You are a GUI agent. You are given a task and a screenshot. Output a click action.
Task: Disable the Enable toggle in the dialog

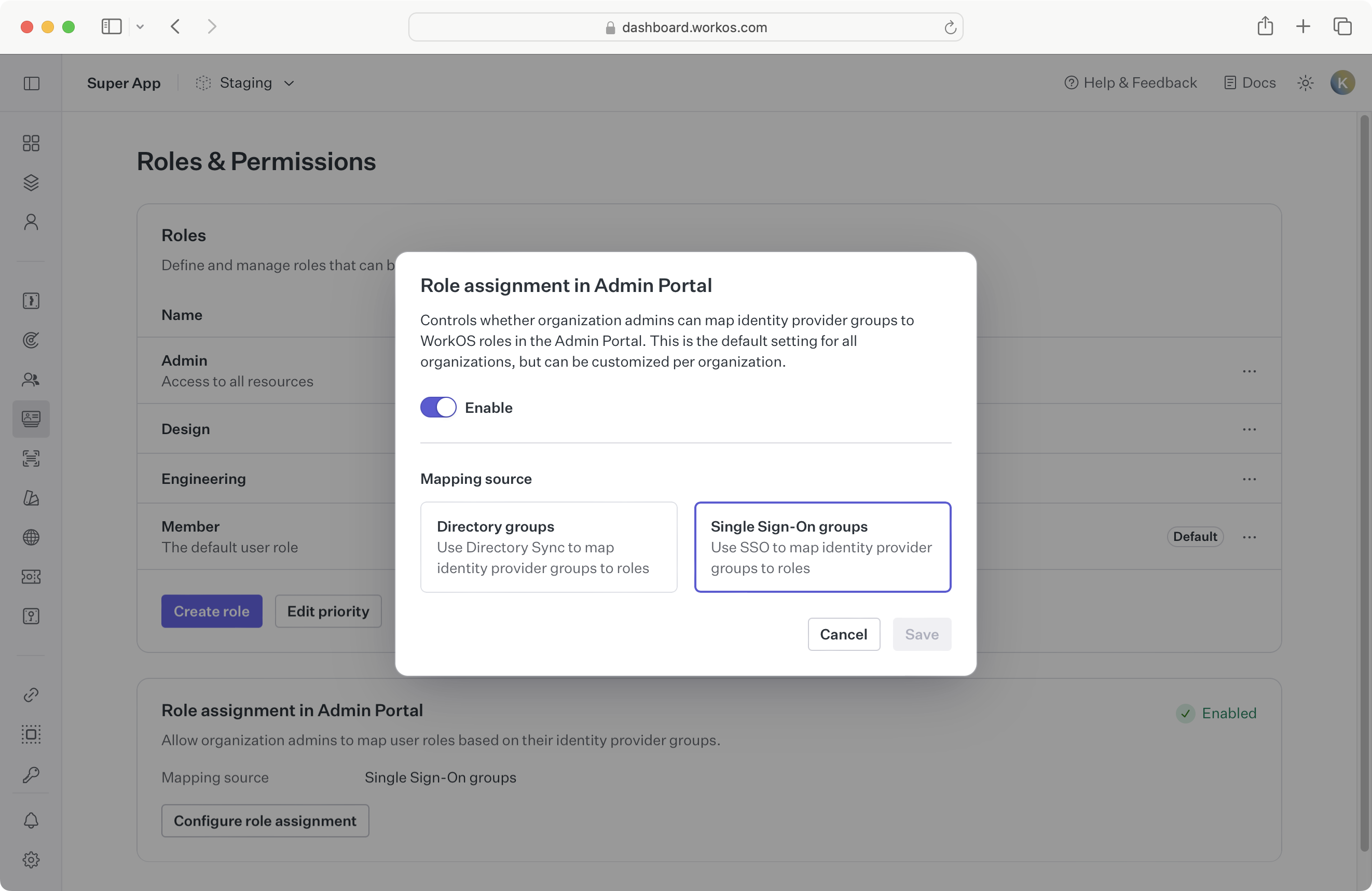coord(437,407)
